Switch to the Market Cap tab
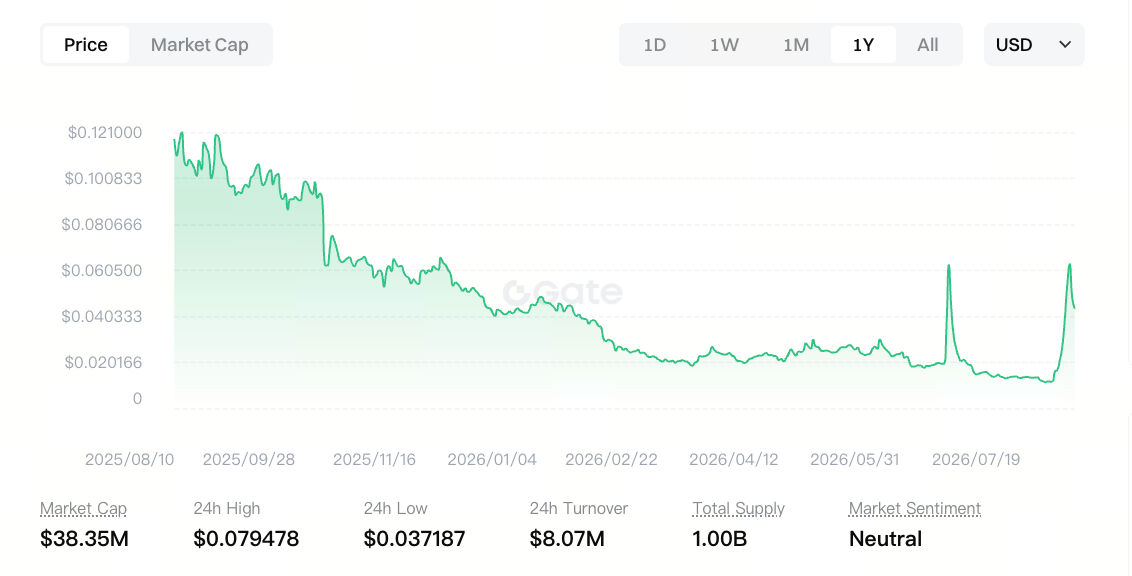 click(x=199, y=45)
